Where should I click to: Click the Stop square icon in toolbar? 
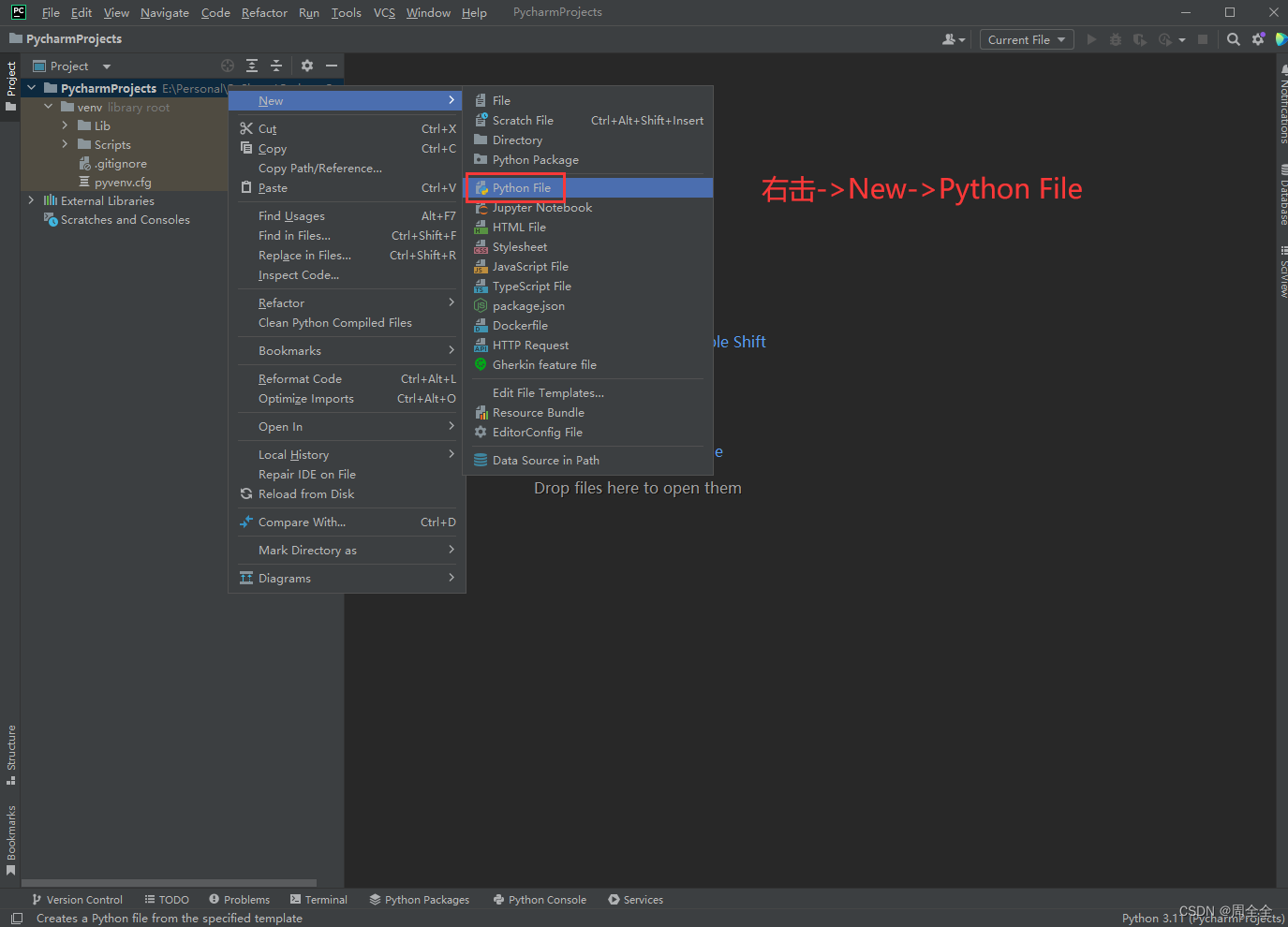click(x=1203, y=39)
